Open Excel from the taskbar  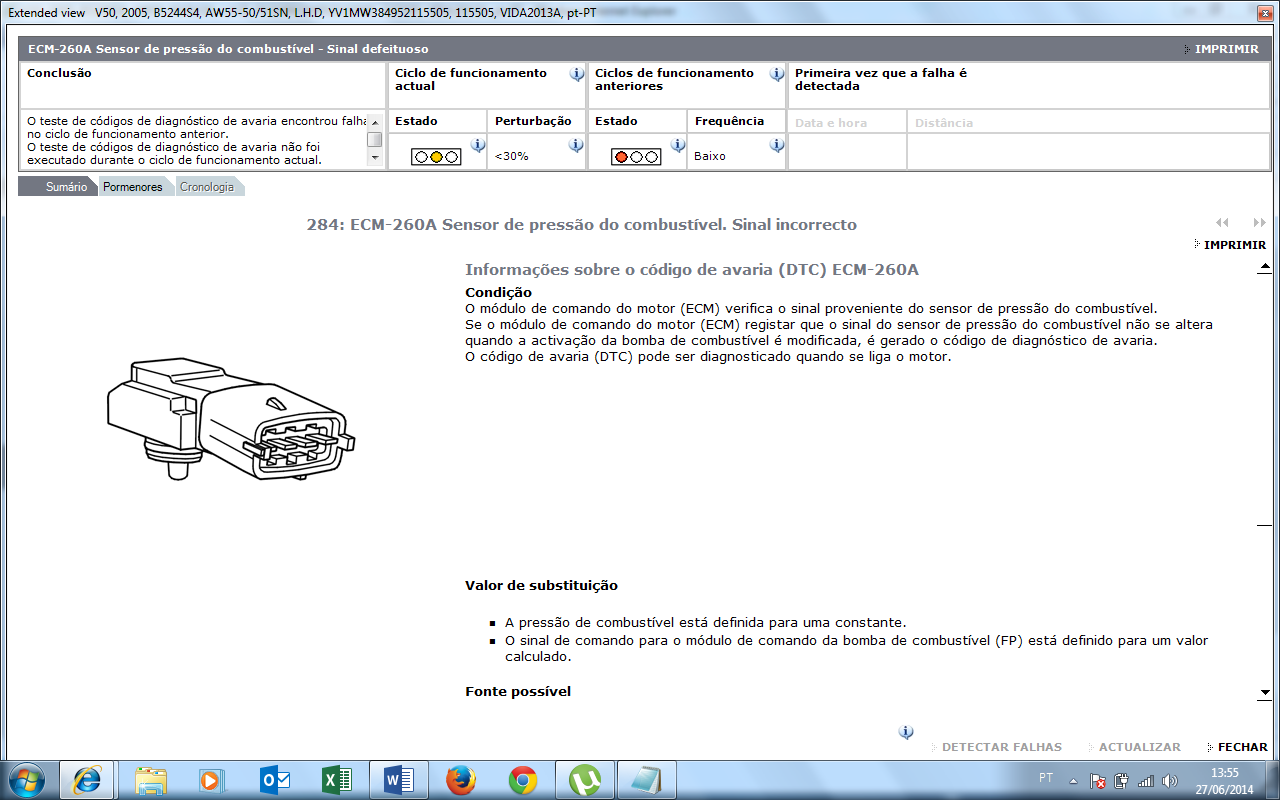pos(337,779)
